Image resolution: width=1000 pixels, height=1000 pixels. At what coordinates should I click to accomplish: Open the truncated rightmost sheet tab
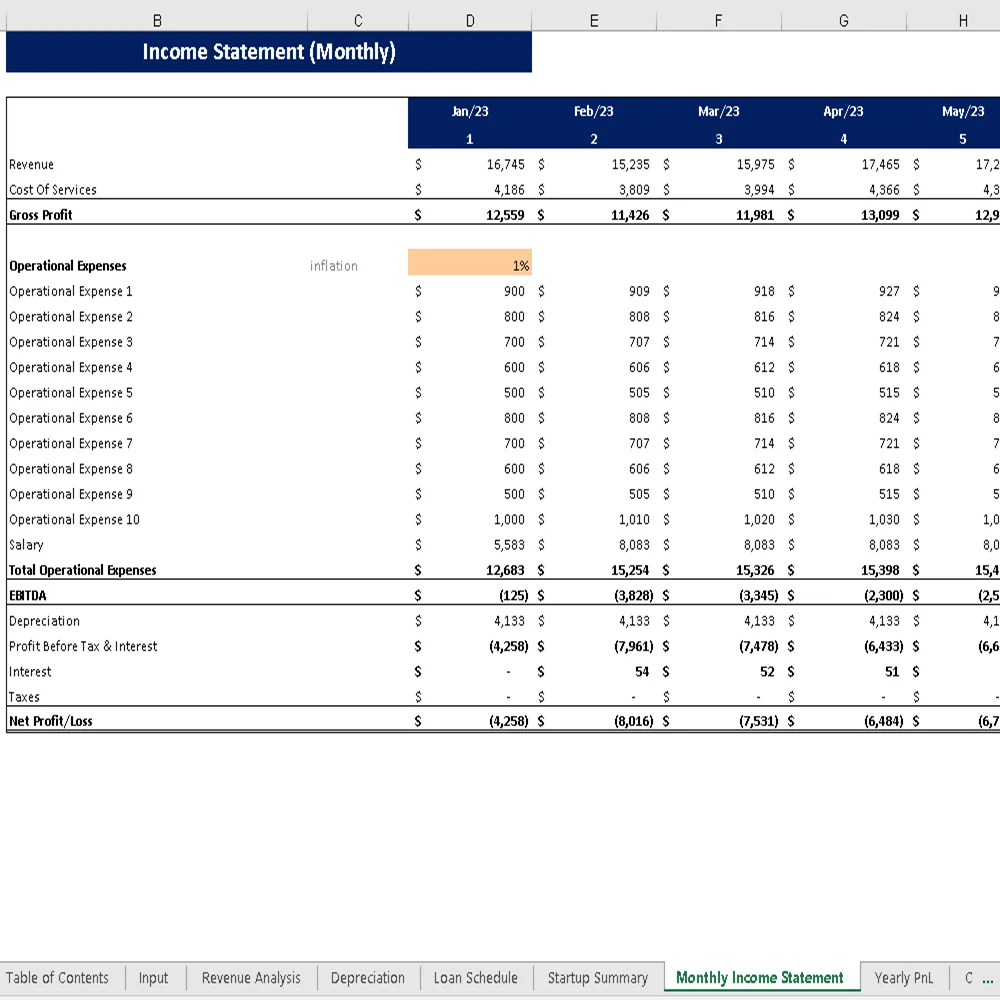tap(972, 978)
